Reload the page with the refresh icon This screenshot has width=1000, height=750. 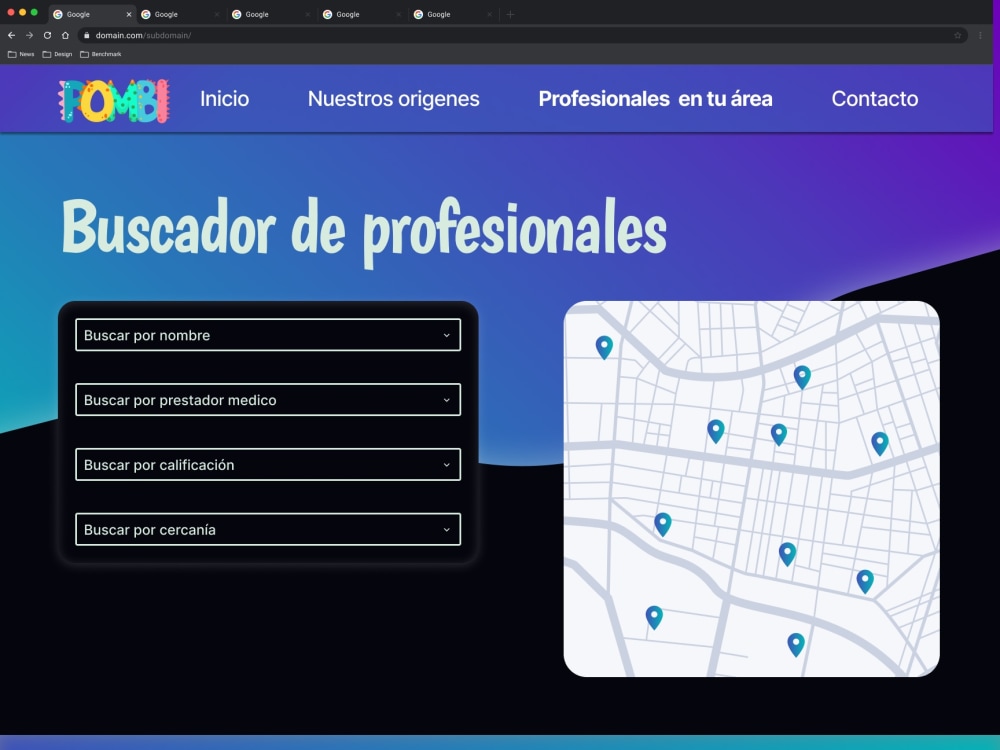47,36
